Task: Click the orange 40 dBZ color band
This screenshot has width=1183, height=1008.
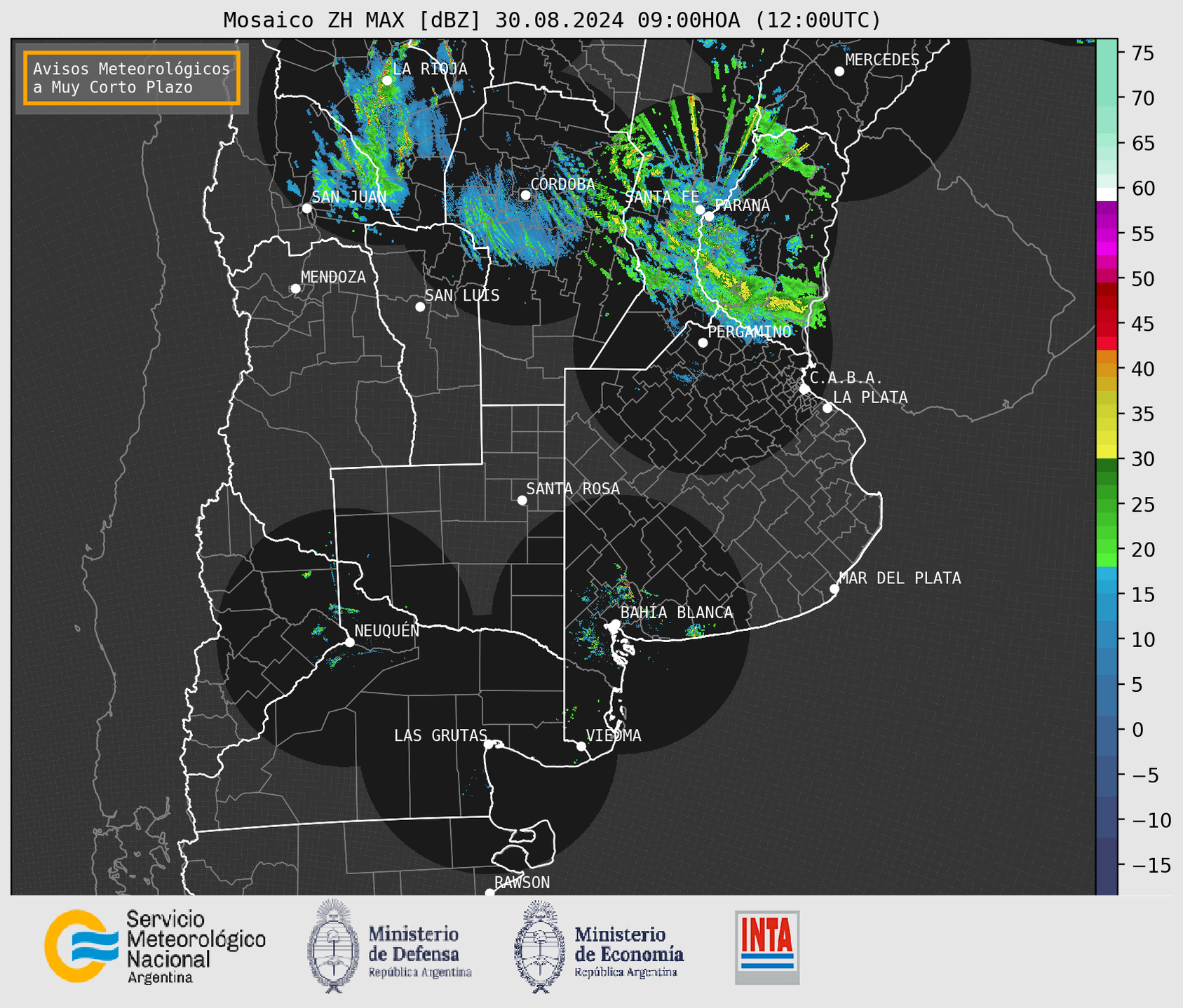Action: coord(1107,369)
